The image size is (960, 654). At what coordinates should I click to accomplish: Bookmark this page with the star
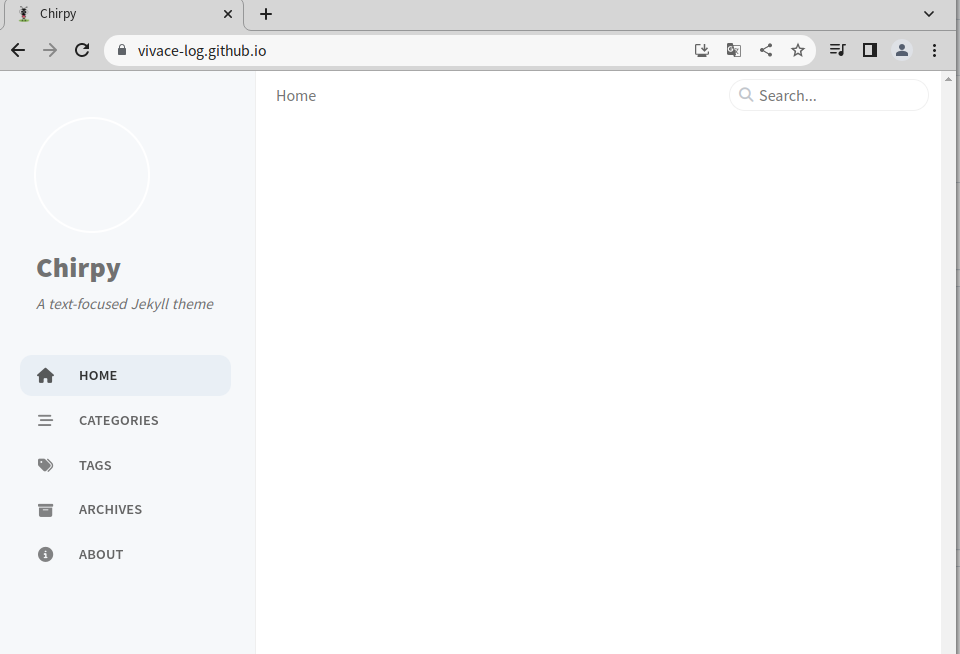(797, 50)
